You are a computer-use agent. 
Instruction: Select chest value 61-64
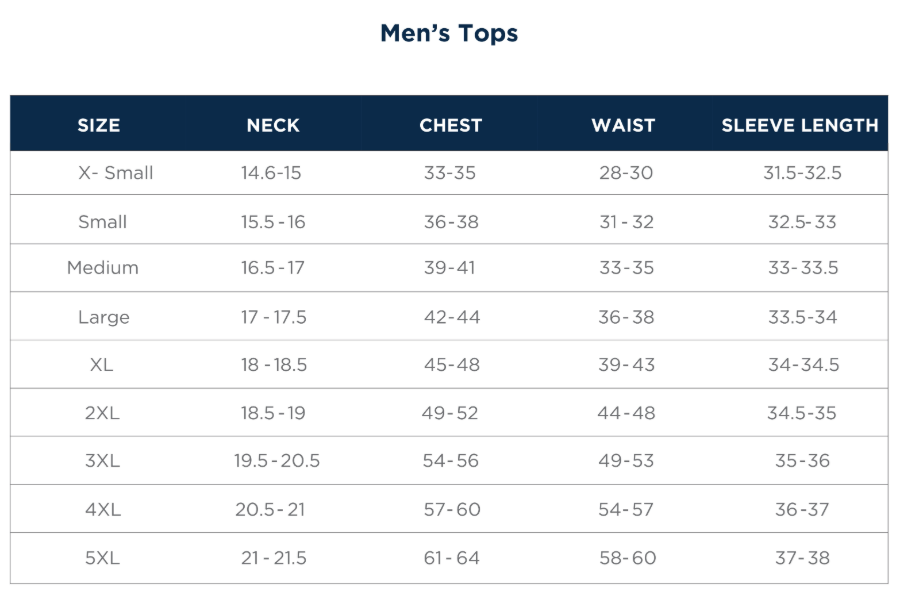[x=451, y=558]
